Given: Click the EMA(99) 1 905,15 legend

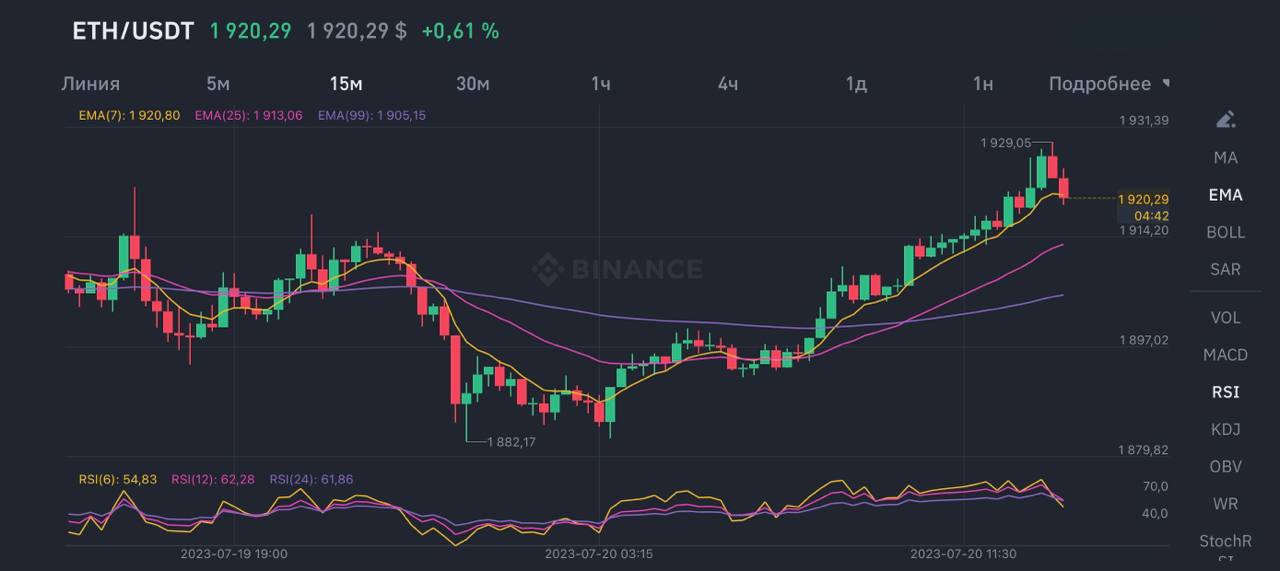Looking at the screenshot, I should pyautogui.click(x=372, y=116).
